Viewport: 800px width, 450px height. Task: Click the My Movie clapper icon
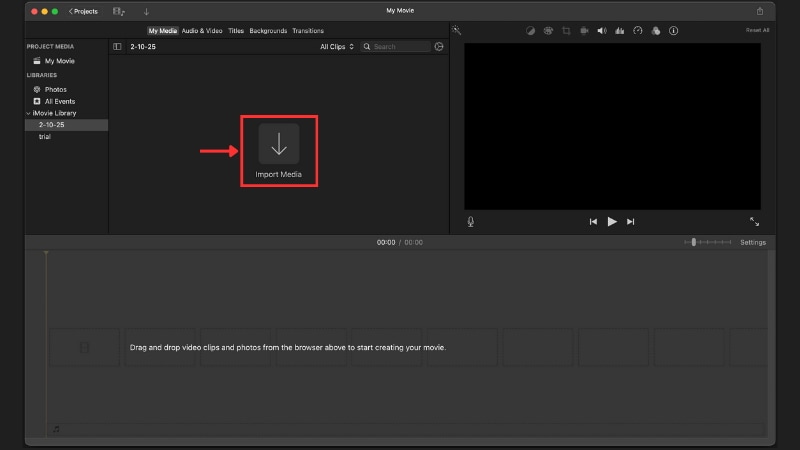tap(37, 61)
